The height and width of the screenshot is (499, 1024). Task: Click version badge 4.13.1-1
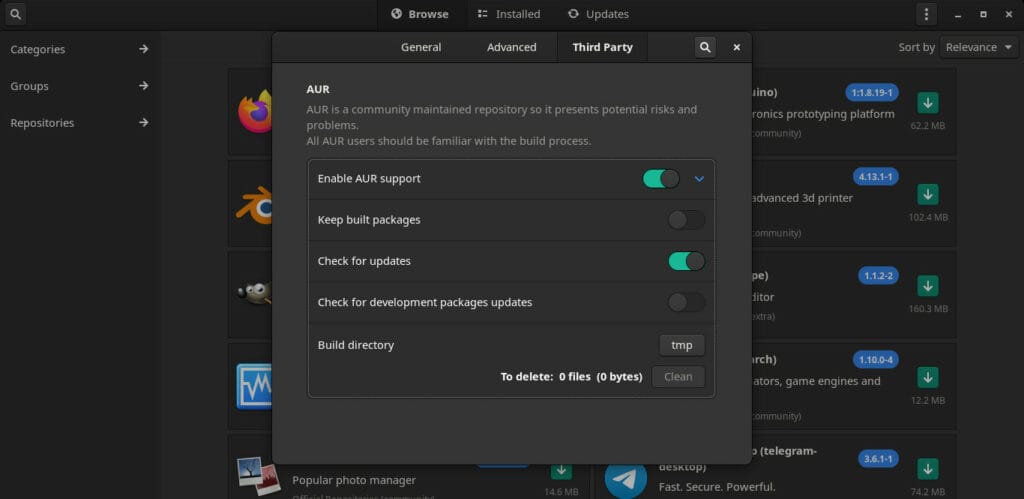[876, 176]
